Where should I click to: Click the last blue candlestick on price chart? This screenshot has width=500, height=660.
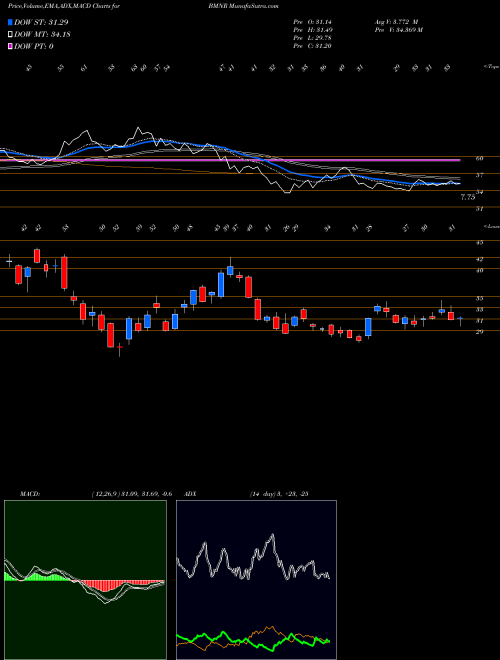coord(460,319)
